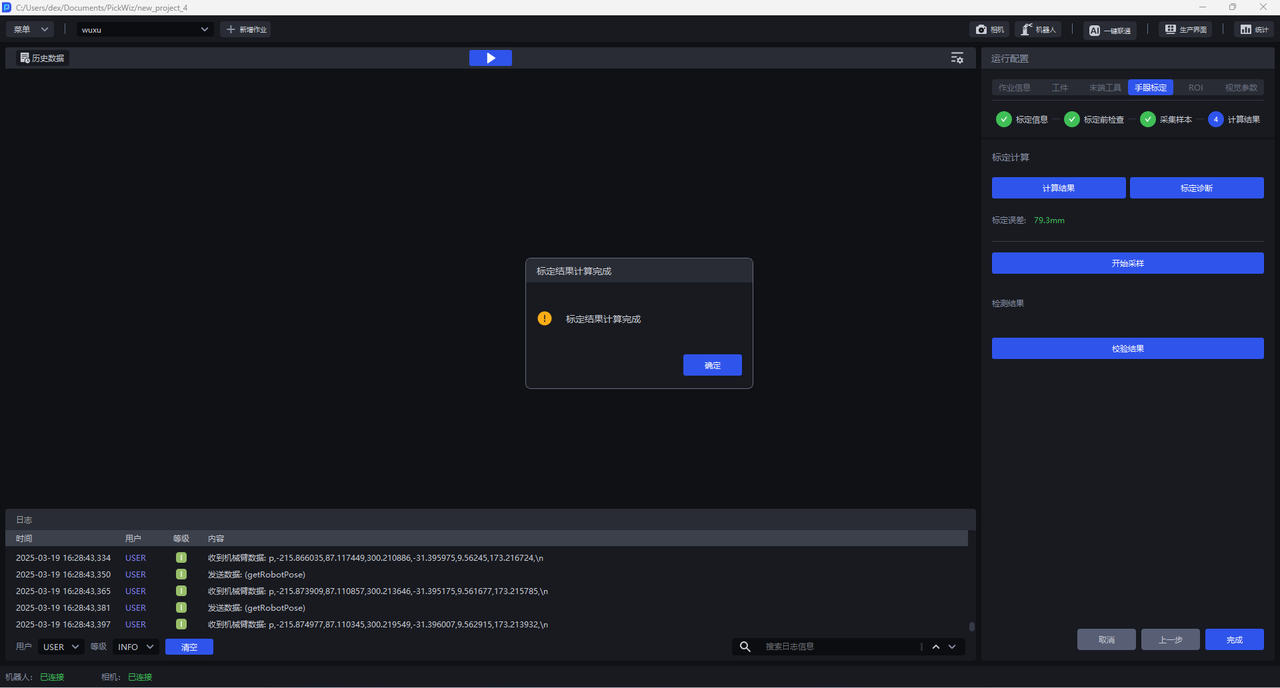Open history data (历史数据)

click(42, 58)
